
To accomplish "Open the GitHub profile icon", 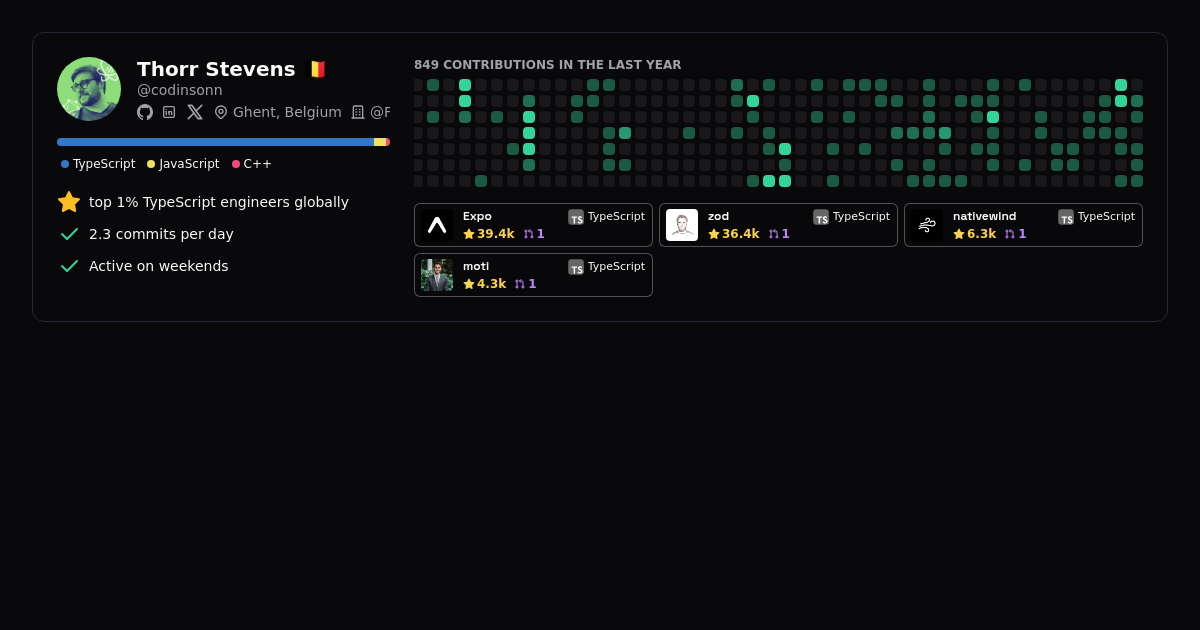I will [145, 112].
